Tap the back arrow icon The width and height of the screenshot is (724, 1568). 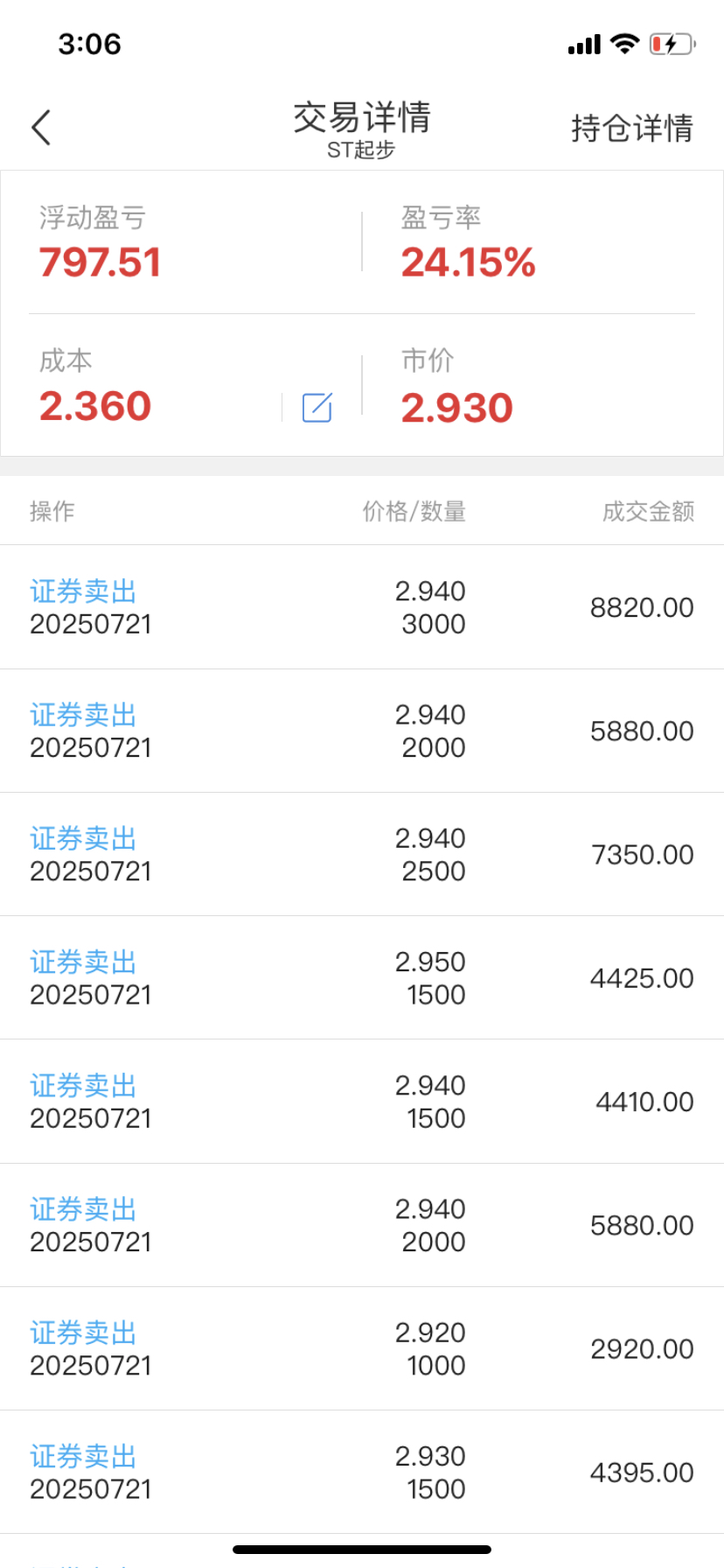41,128
